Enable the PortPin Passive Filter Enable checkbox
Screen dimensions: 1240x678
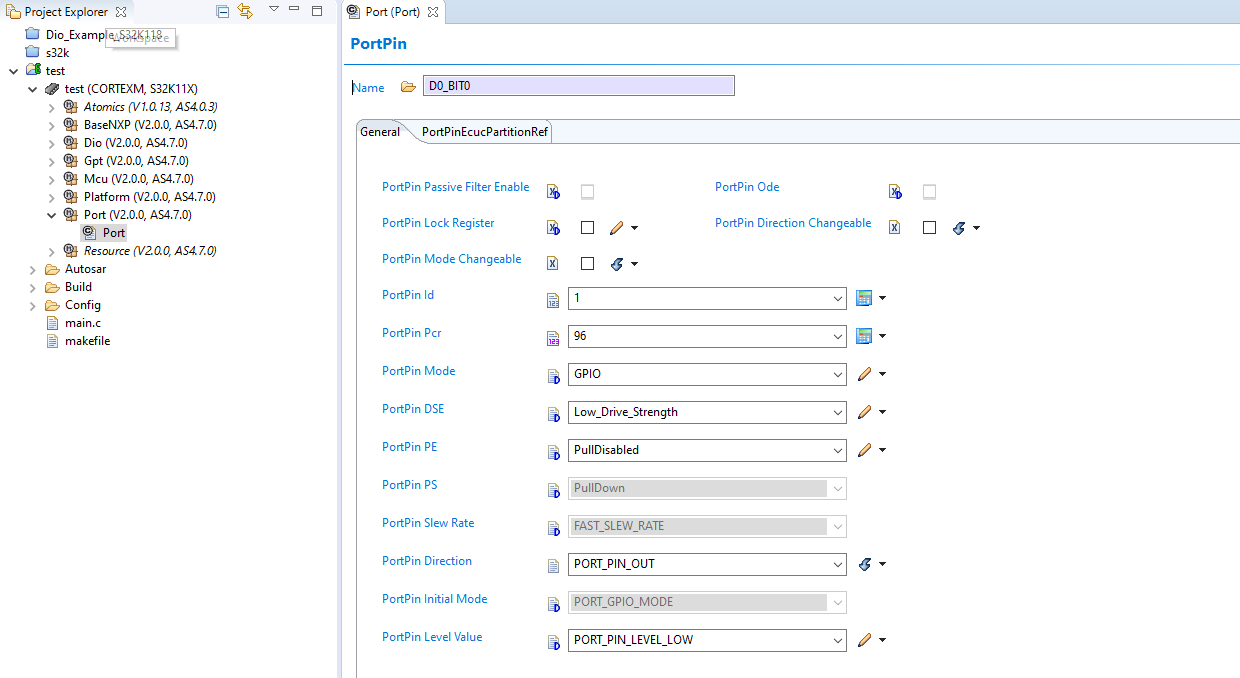point(587,191)
